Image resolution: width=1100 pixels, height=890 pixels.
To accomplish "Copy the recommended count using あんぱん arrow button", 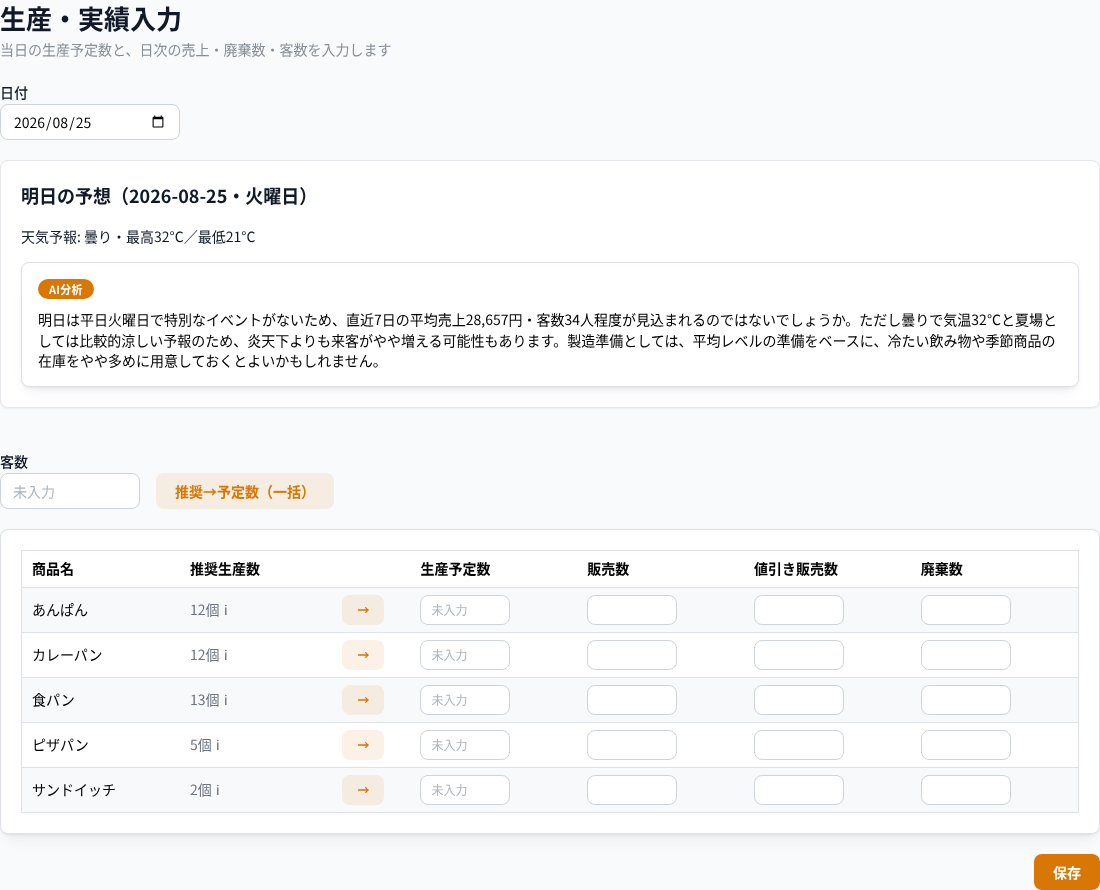I will click(363, 610).
